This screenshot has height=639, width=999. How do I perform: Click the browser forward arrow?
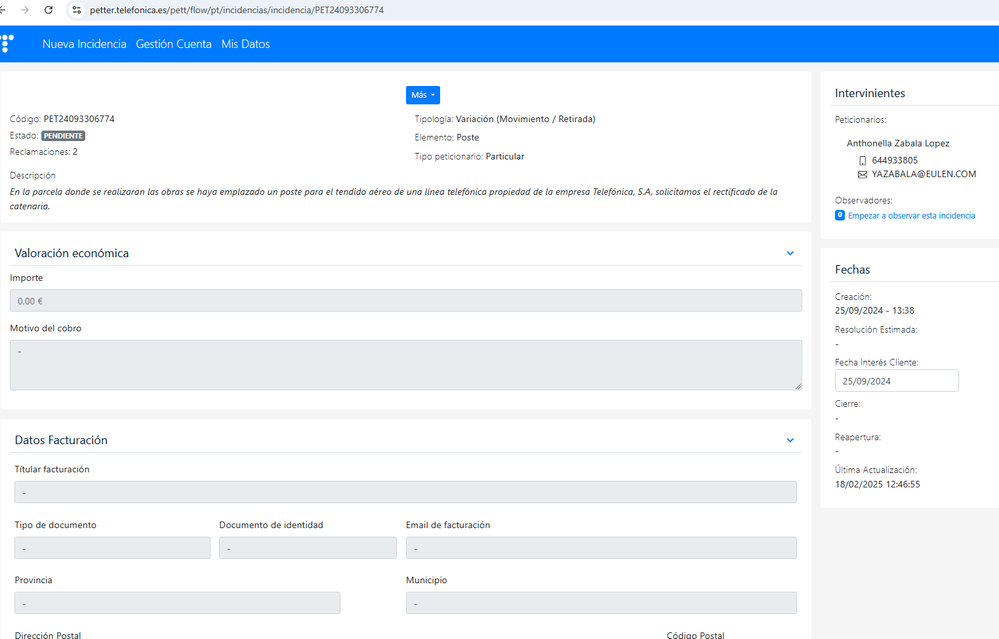point(25,10)
